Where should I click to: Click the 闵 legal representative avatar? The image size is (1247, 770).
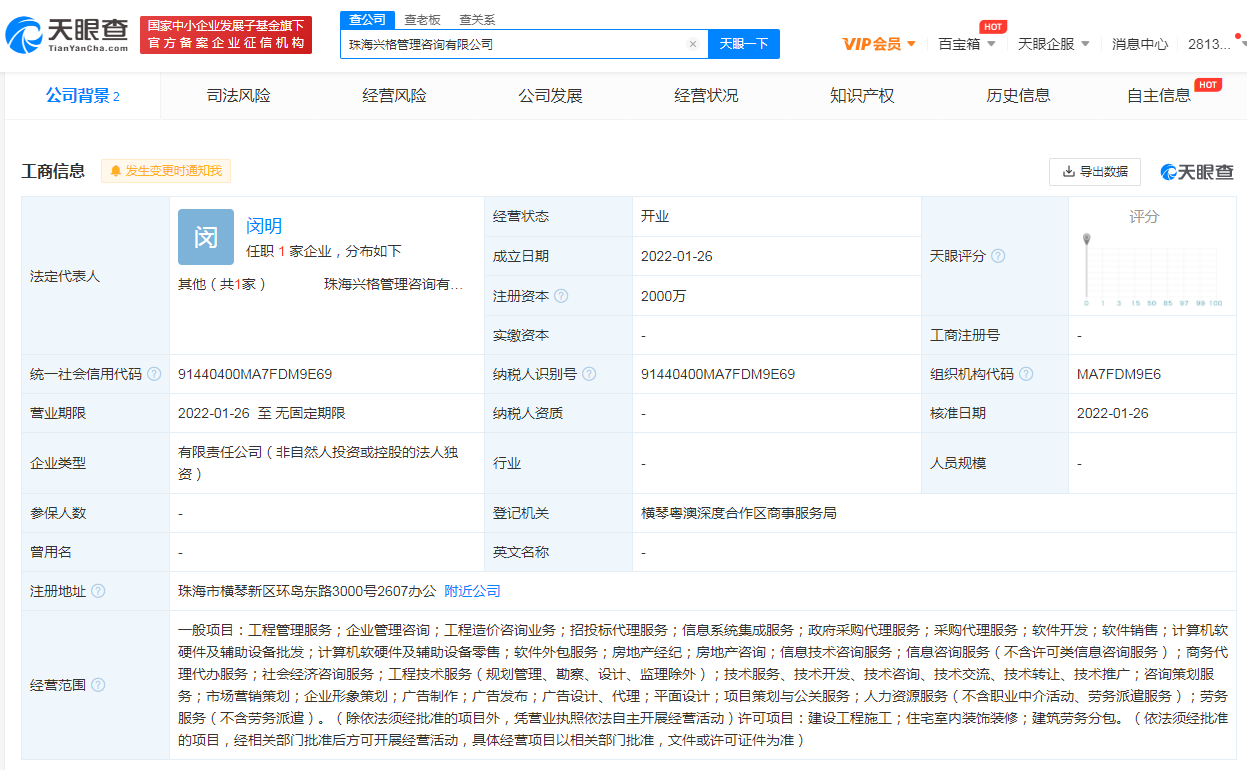(205, 236)
